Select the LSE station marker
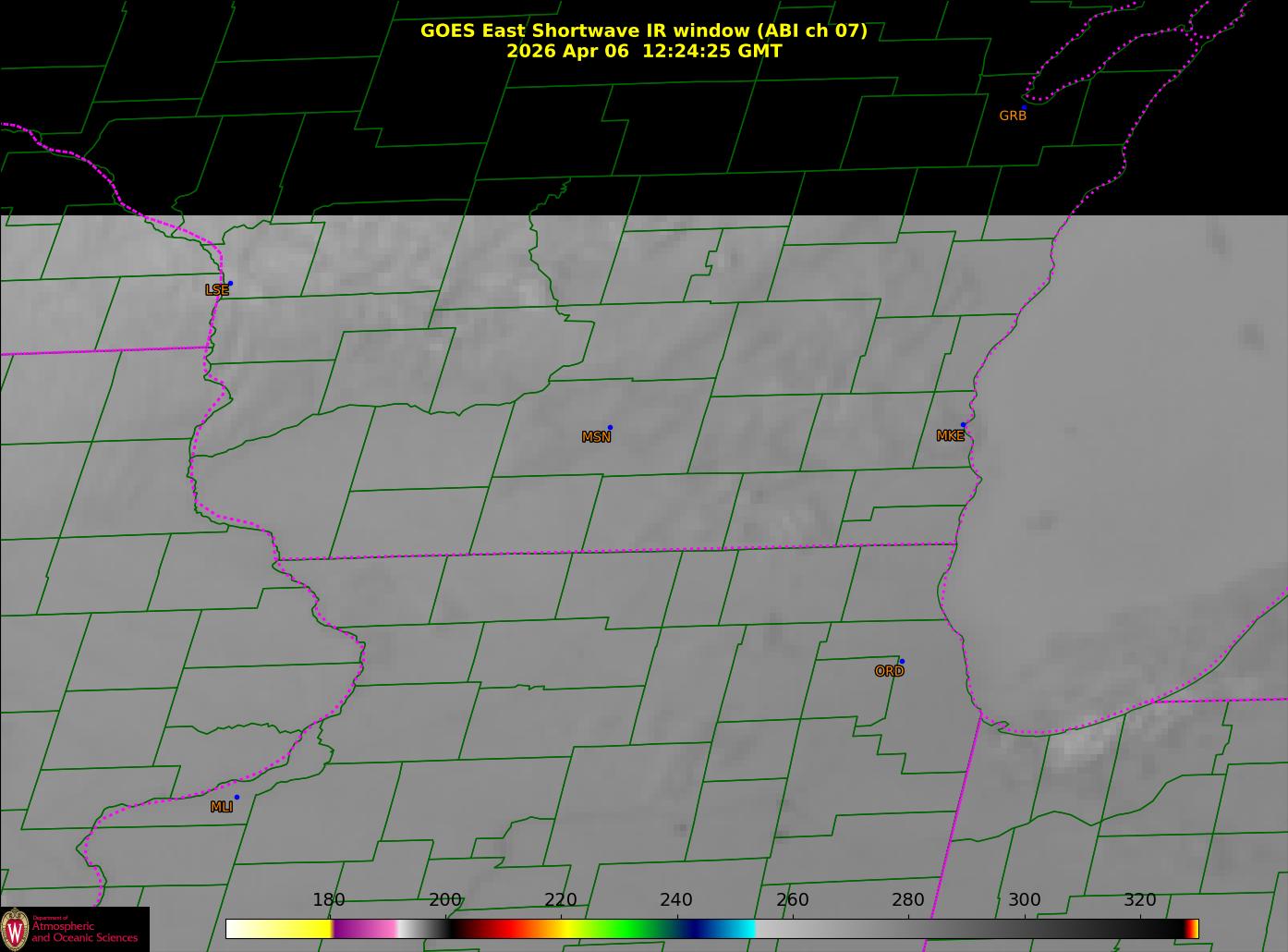The image size is (1288, 952). pyautogui.click(x=217, y=289)
